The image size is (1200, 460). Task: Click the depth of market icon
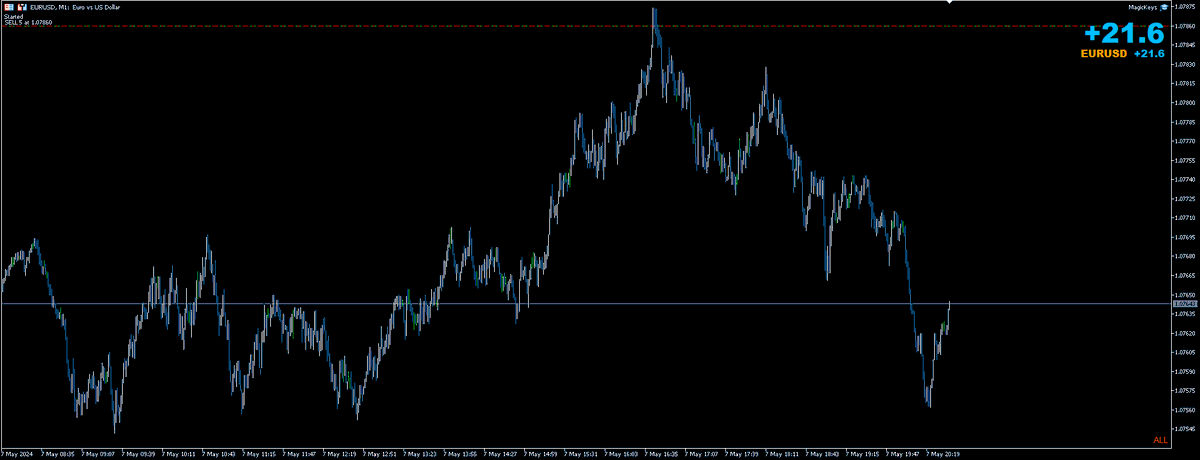click(x=22, y=7)
